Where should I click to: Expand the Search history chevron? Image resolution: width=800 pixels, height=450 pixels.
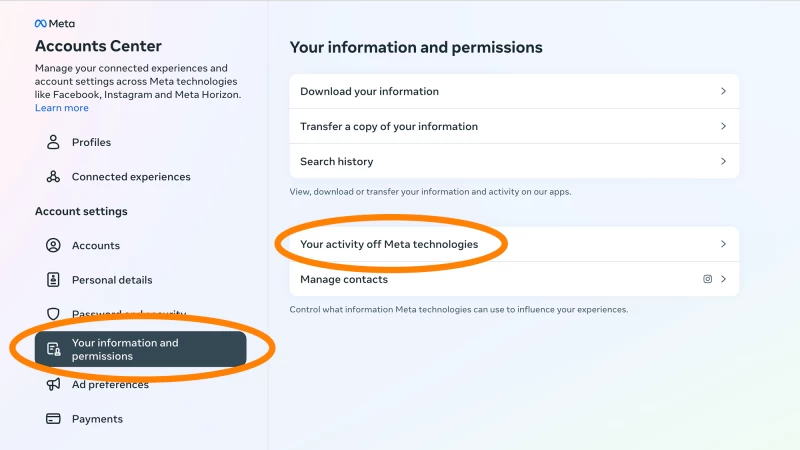coord(723,162)
